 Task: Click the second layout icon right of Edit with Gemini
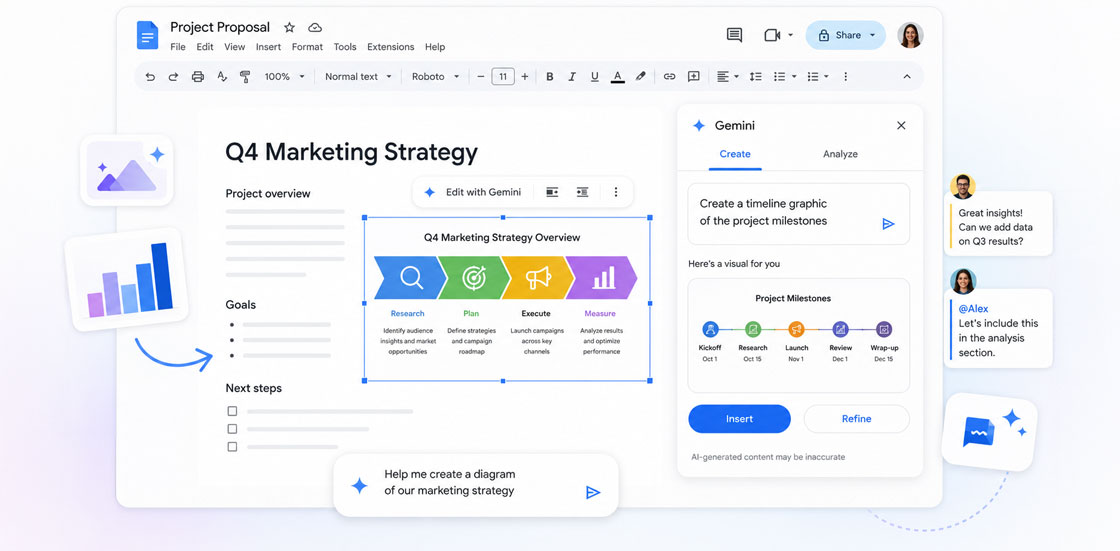(583, 192)
